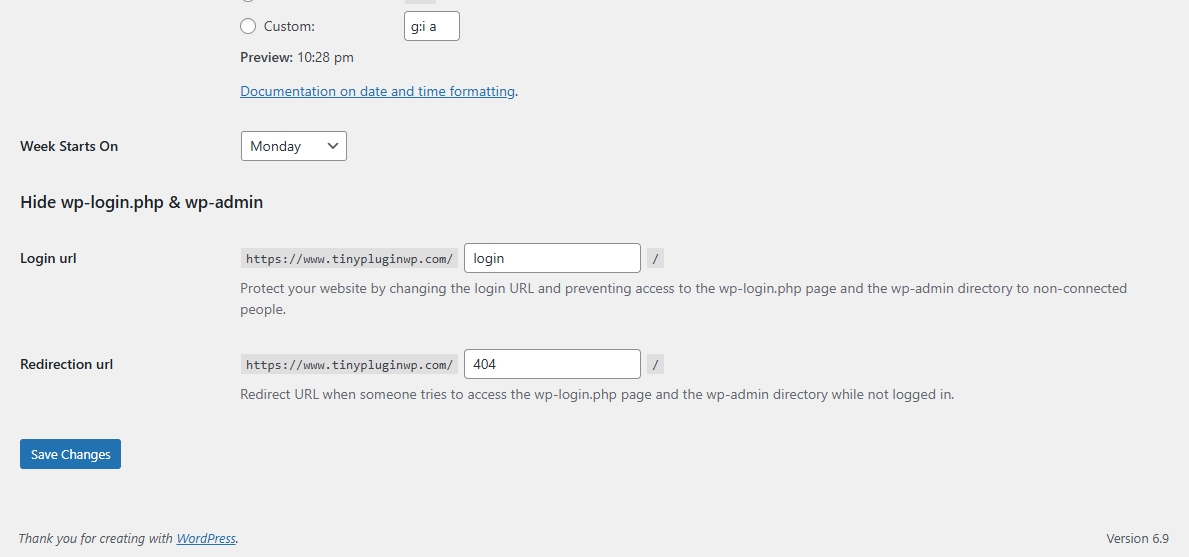The height and width of the screenshot is (557, 1189).
Task: Click the site URL prefix beside Redirection url
Action: (x=349, y=365)
